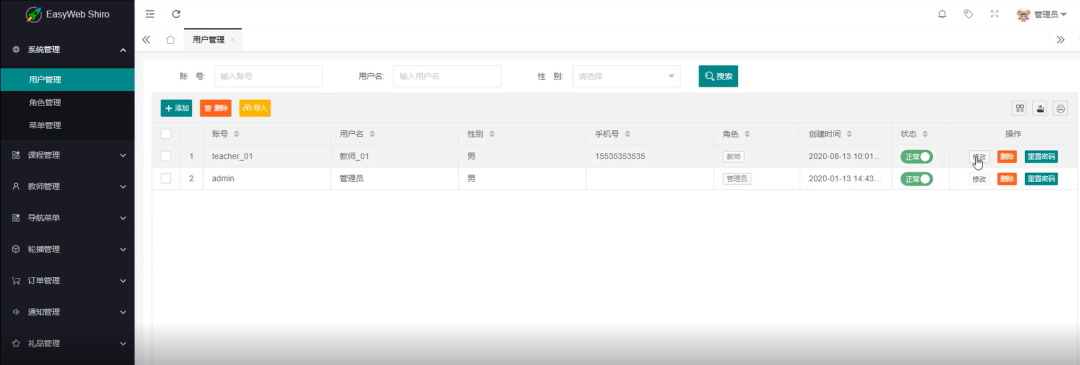Expand the 课程管理 menu group
This screenshot has width=1080, height=365.
(67, 156)
